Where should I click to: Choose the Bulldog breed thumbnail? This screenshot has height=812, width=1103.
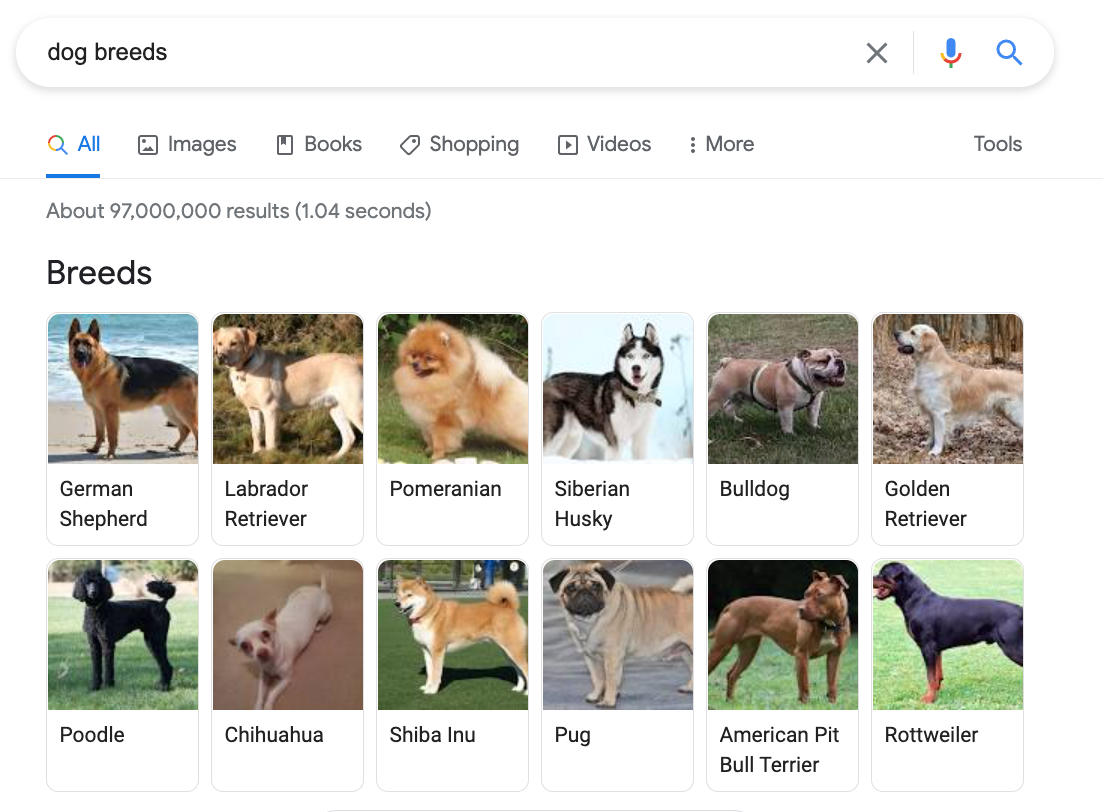[x=783, y=389]
